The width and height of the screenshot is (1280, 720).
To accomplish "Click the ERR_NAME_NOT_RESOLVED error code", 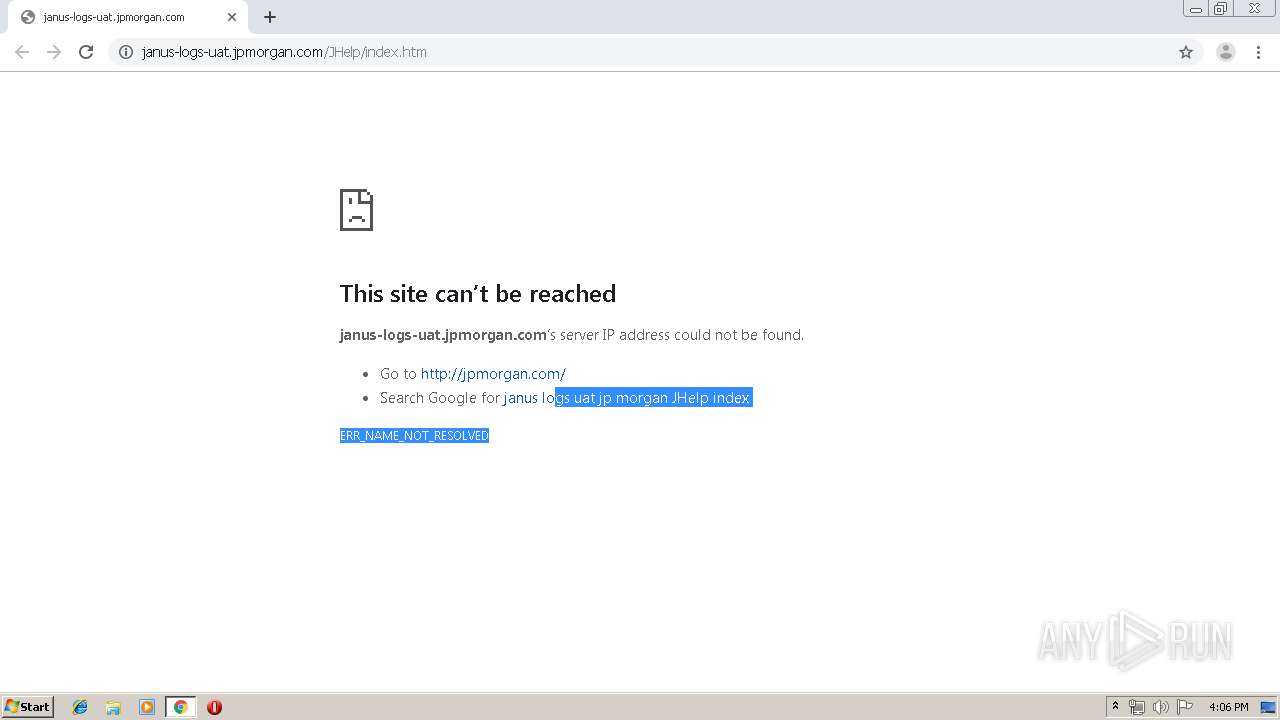I will pos(414,436).
